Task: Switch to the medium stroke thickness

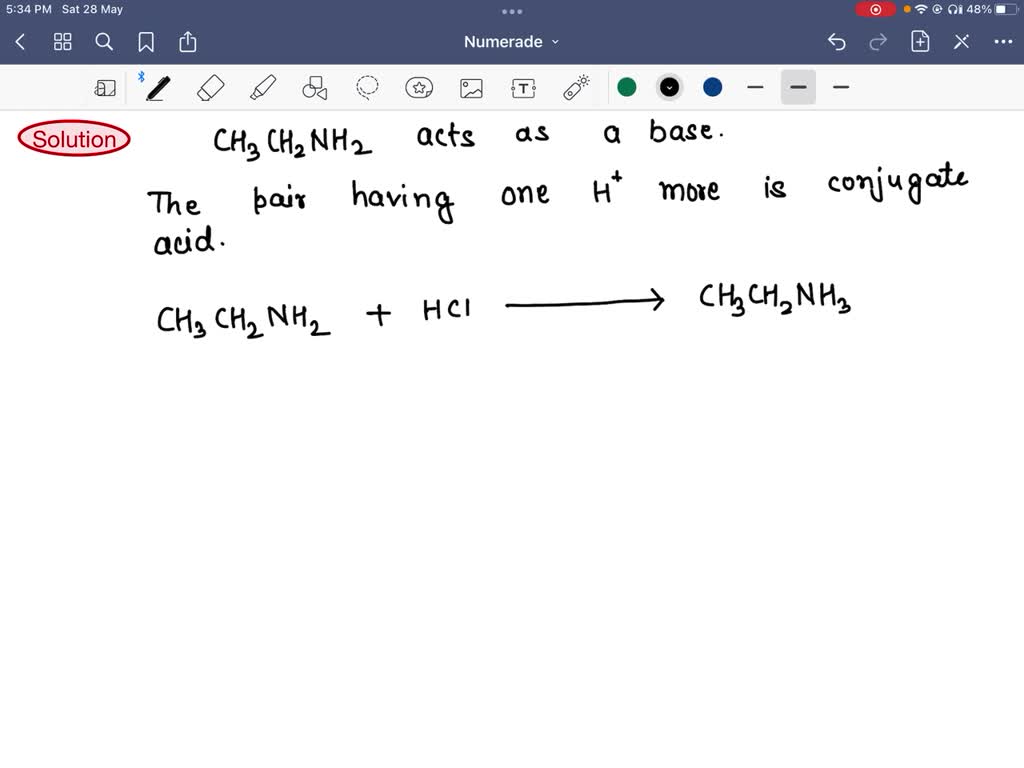Action: coord(798,87)
